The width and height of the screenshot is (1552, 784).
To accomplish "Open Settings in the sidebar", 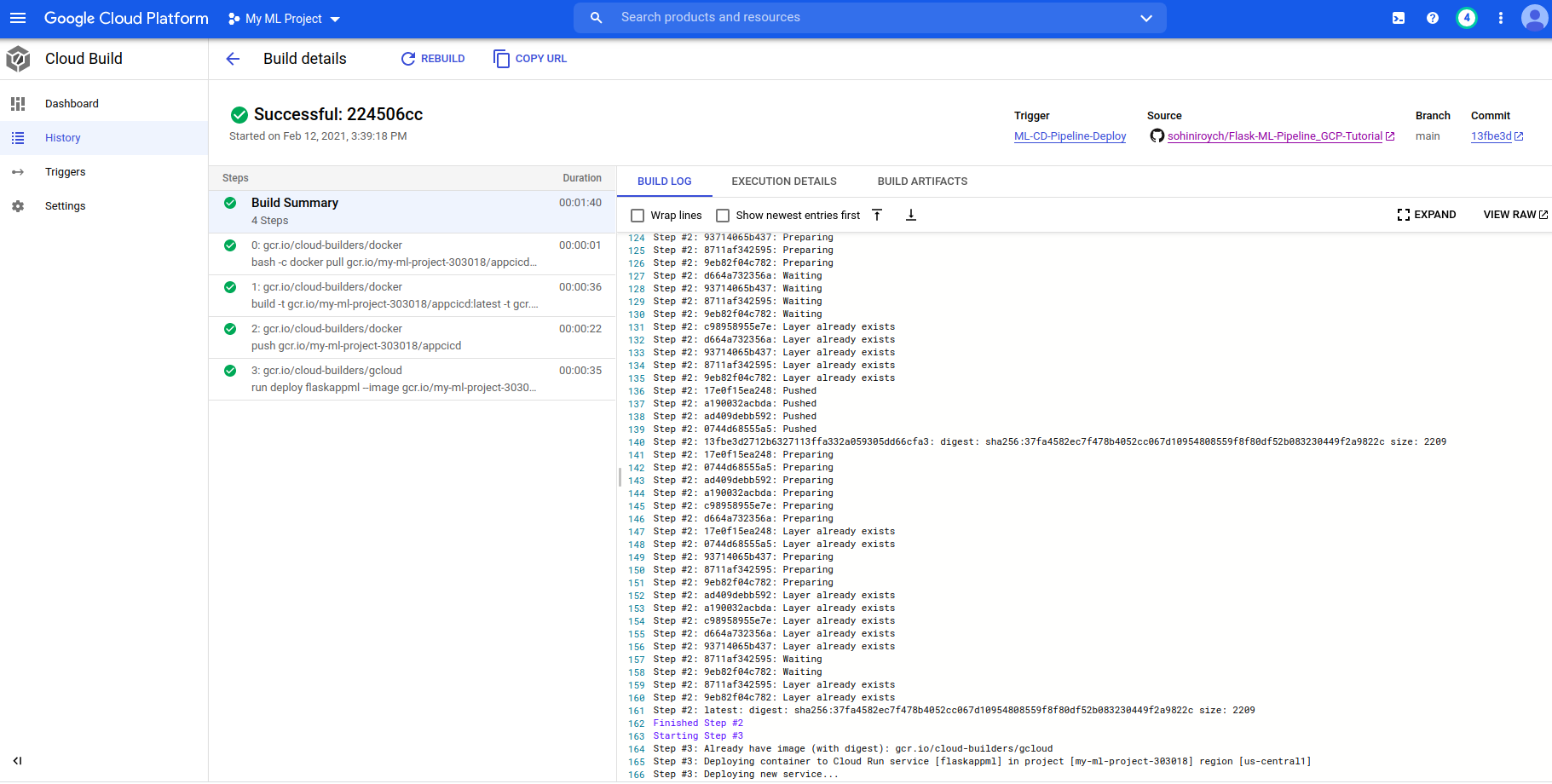I will pos(104,206).
